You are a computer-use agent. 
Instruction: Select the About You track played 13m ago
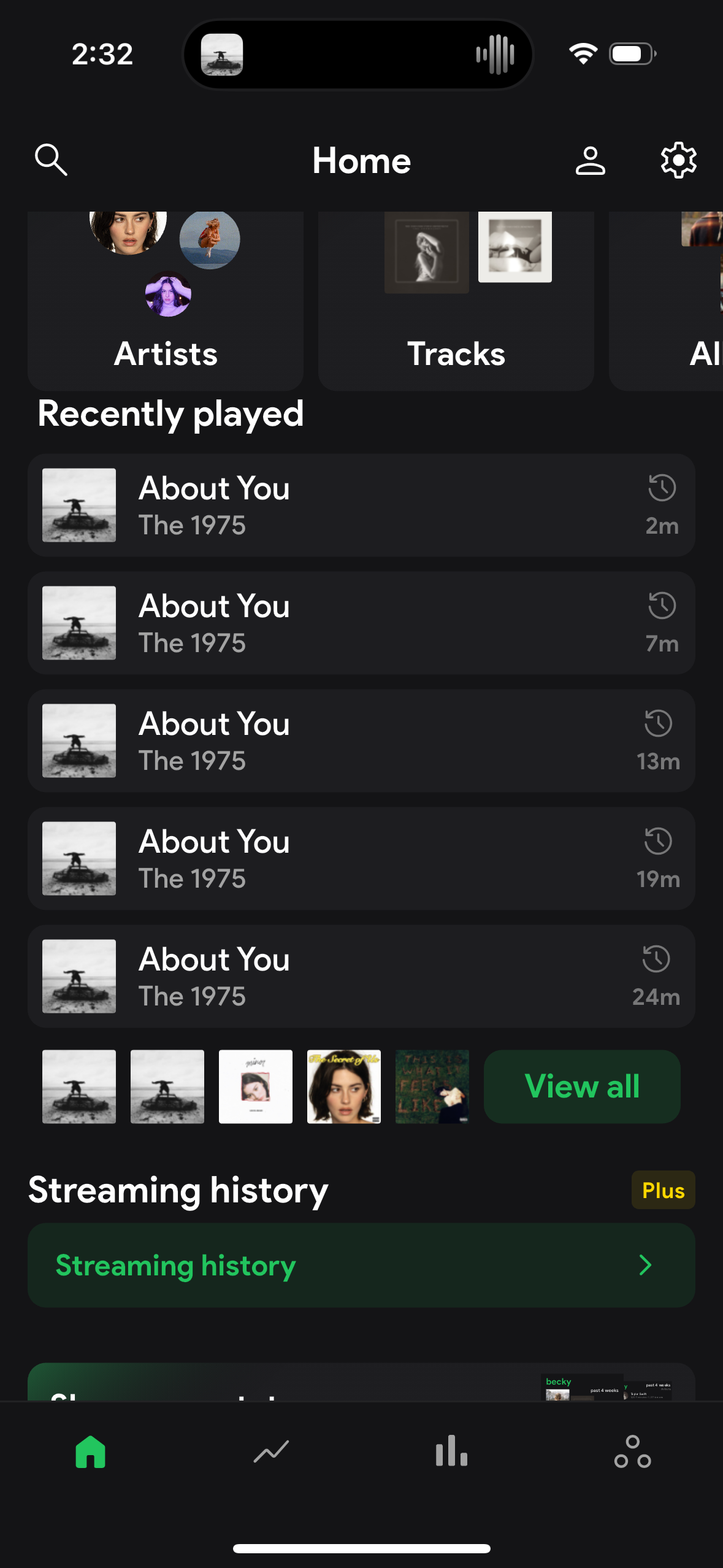361,741
